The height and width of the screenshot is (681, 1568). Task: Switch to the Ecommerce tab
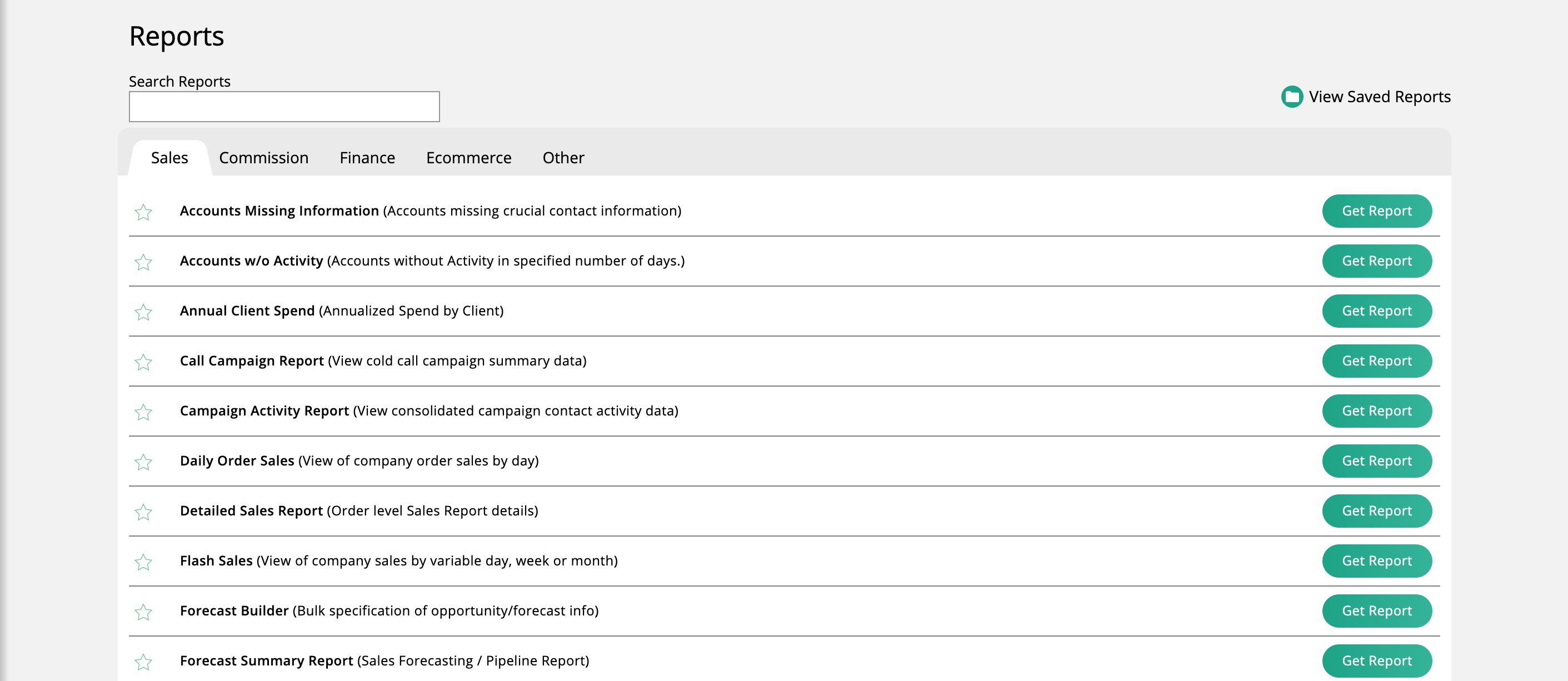[x=469, y=158]
